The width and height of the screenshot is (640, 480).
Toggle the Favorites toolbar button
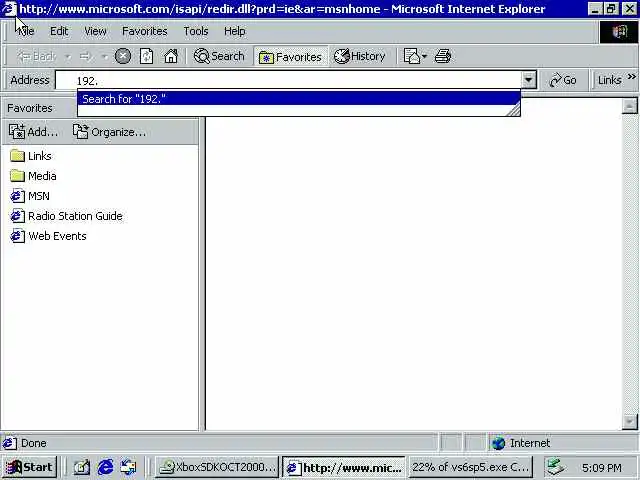click(290, 57)
